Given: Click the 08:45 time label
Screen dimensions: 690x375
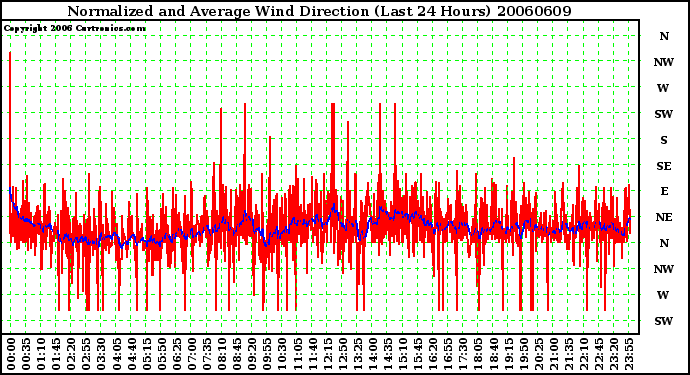Looking at the screenshot, I should click(237, 354).
